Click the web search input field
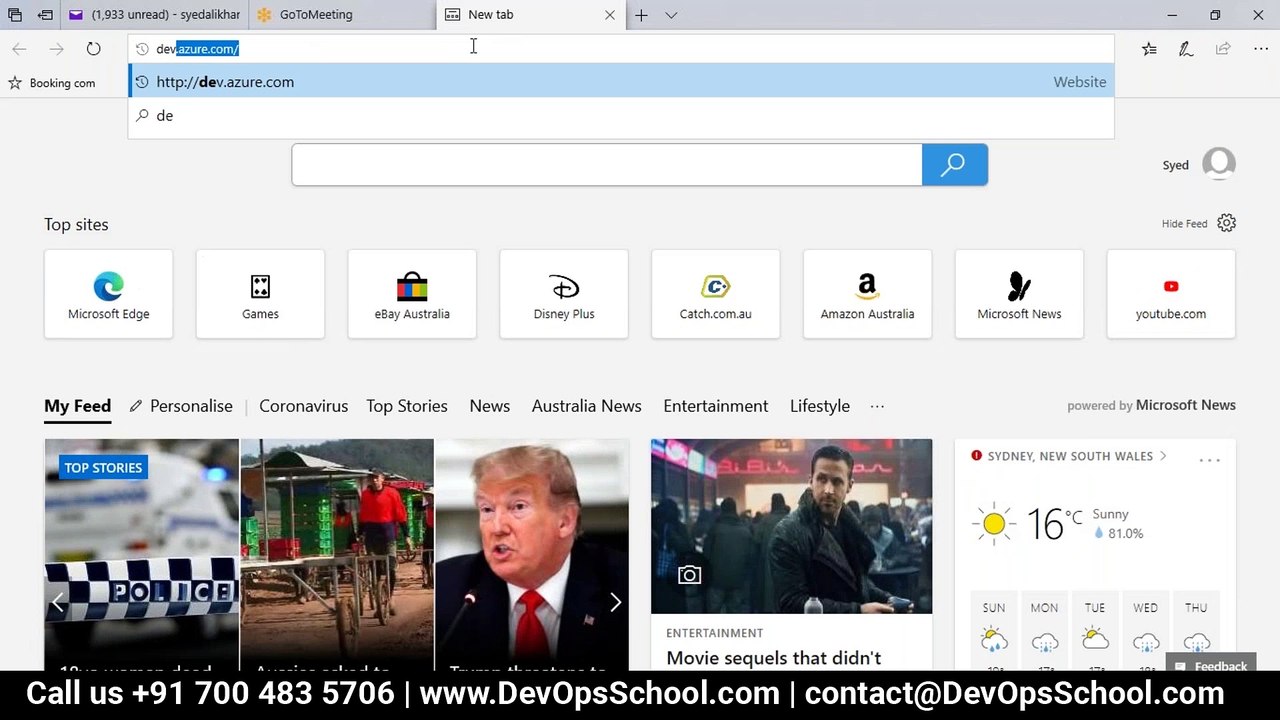1280x720 pixels. pos(607,165)
